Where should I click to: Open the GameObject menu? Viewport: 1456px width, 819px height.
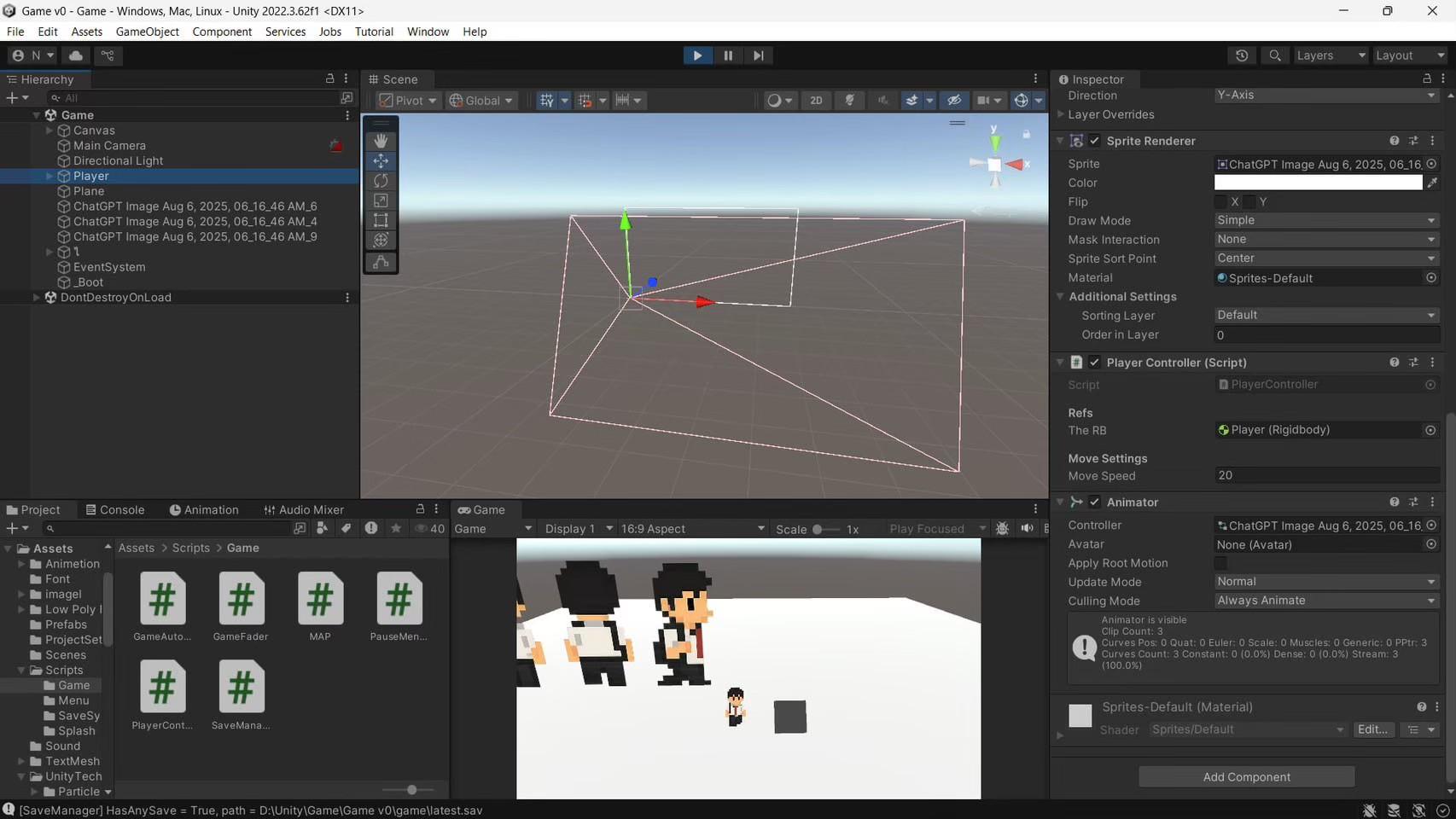[x=147, y=32]
